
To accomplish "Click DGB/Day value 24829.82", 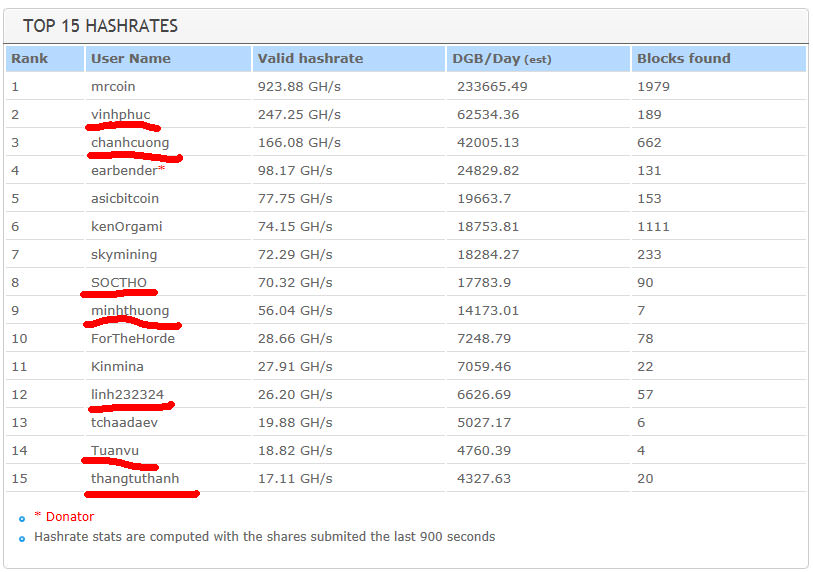I will [x=488, y=171].
